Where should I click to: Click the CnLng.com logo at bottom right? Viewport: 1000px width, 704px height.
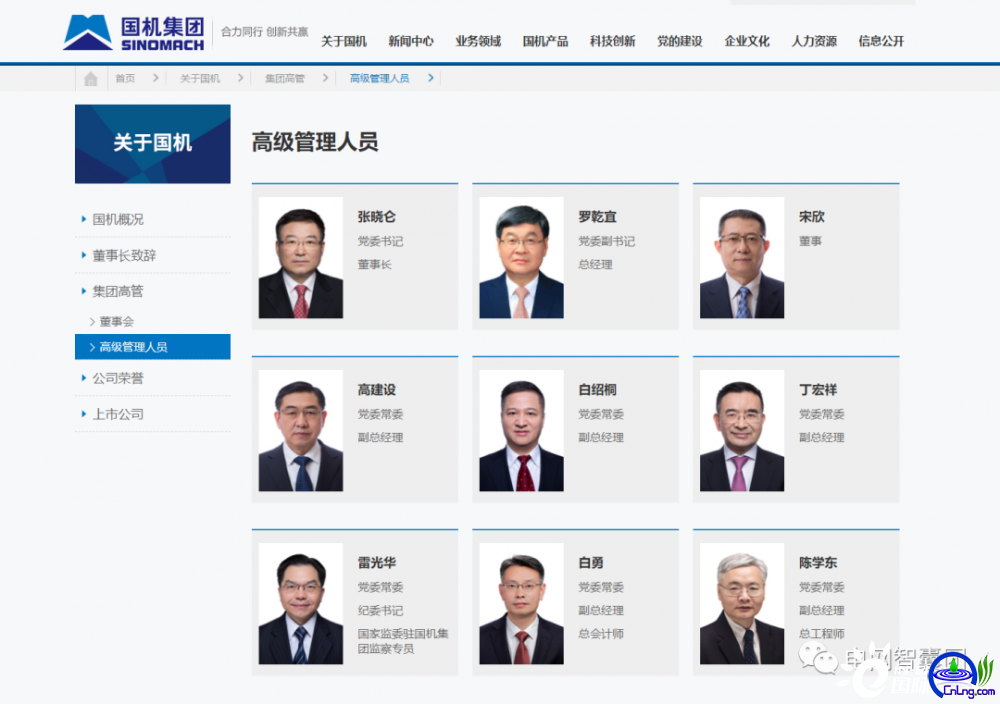click(961, 675)
